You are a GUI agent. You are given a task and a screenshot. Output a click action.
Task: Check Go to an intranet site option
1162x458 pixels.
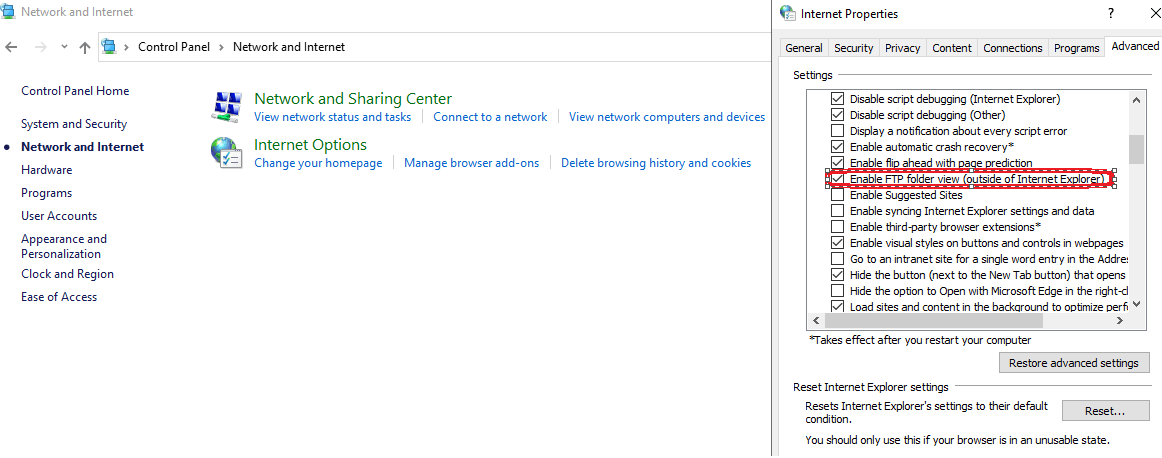point(837,259)
